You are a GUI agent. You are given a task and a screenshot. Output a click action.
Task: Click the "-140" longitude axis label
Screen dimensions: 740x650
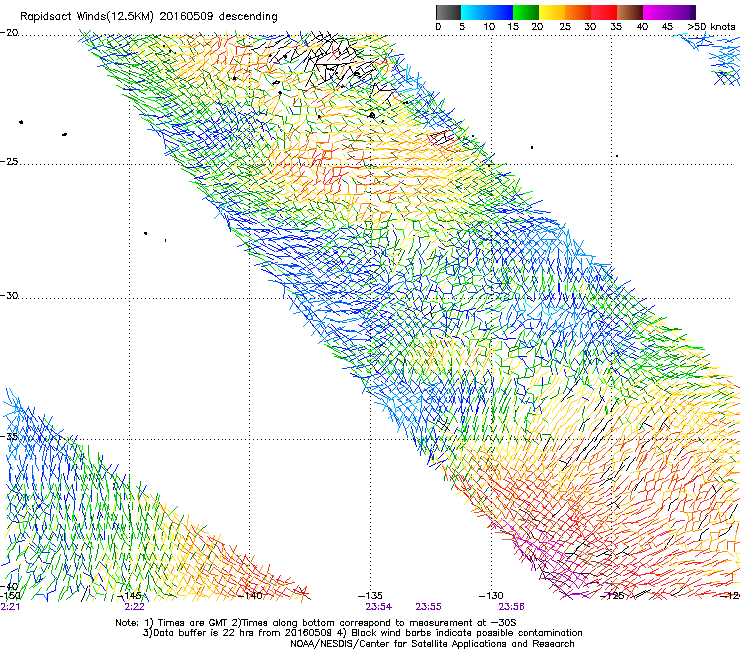pyautogui.click(x=250, y=595)
